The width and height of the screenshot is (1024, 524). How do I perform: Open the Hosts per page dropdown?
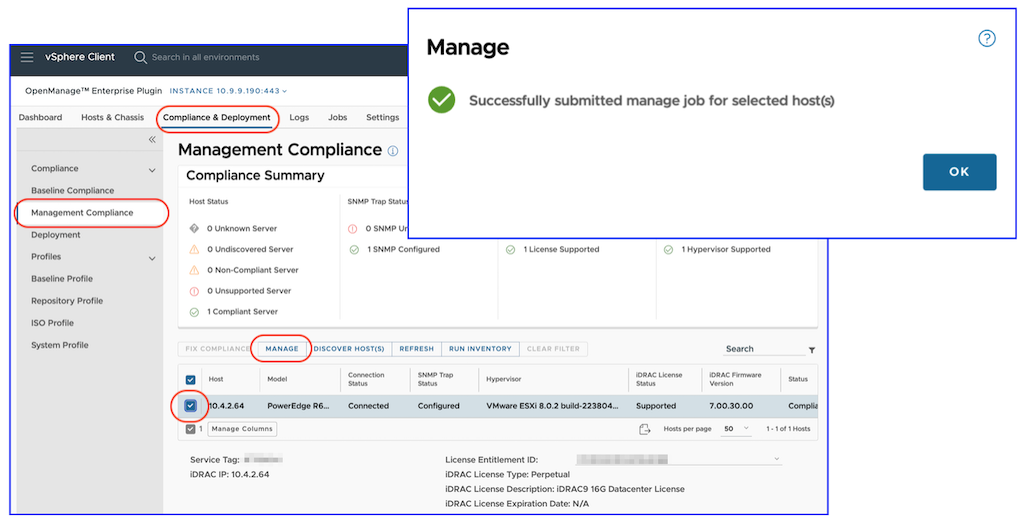[737, 429]
